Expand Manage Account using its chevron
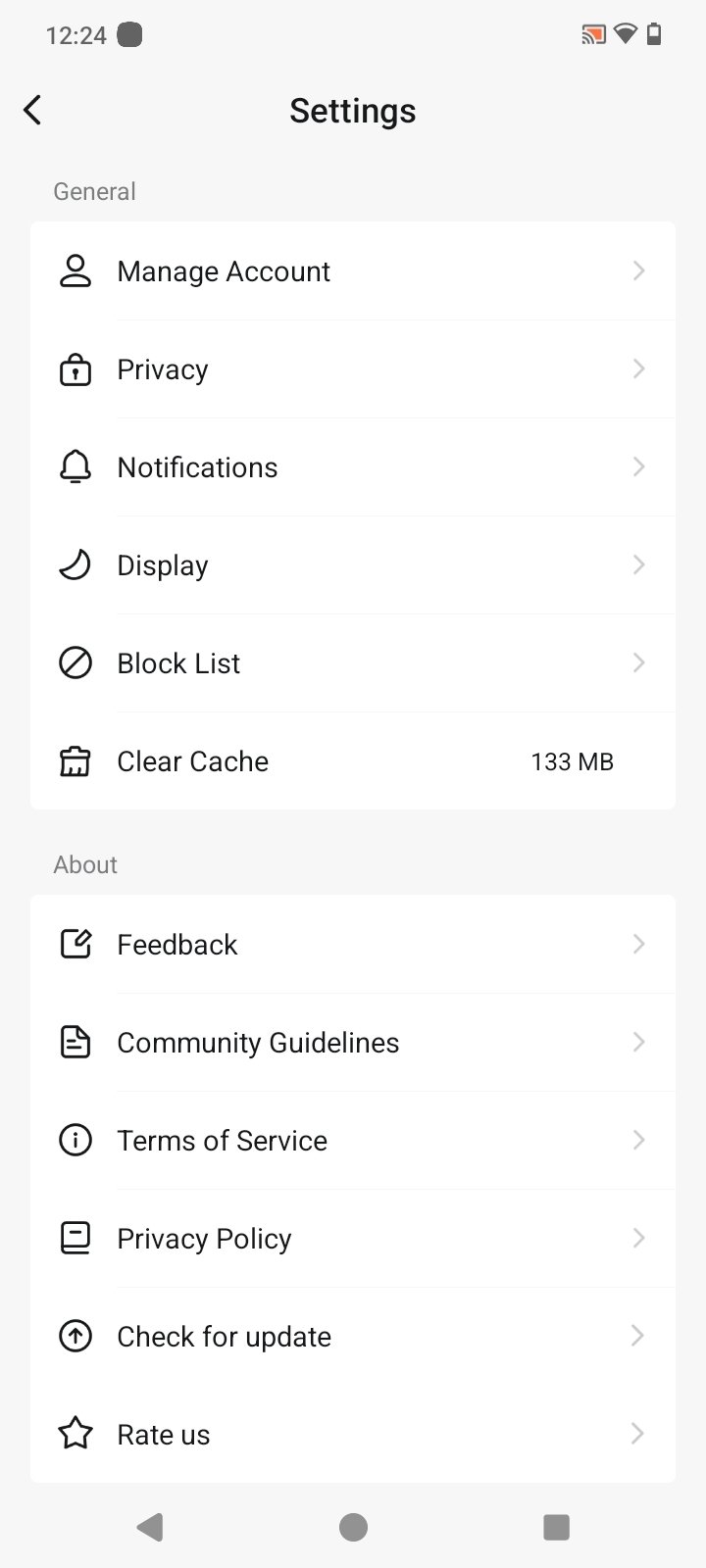 tap(638, 271)
